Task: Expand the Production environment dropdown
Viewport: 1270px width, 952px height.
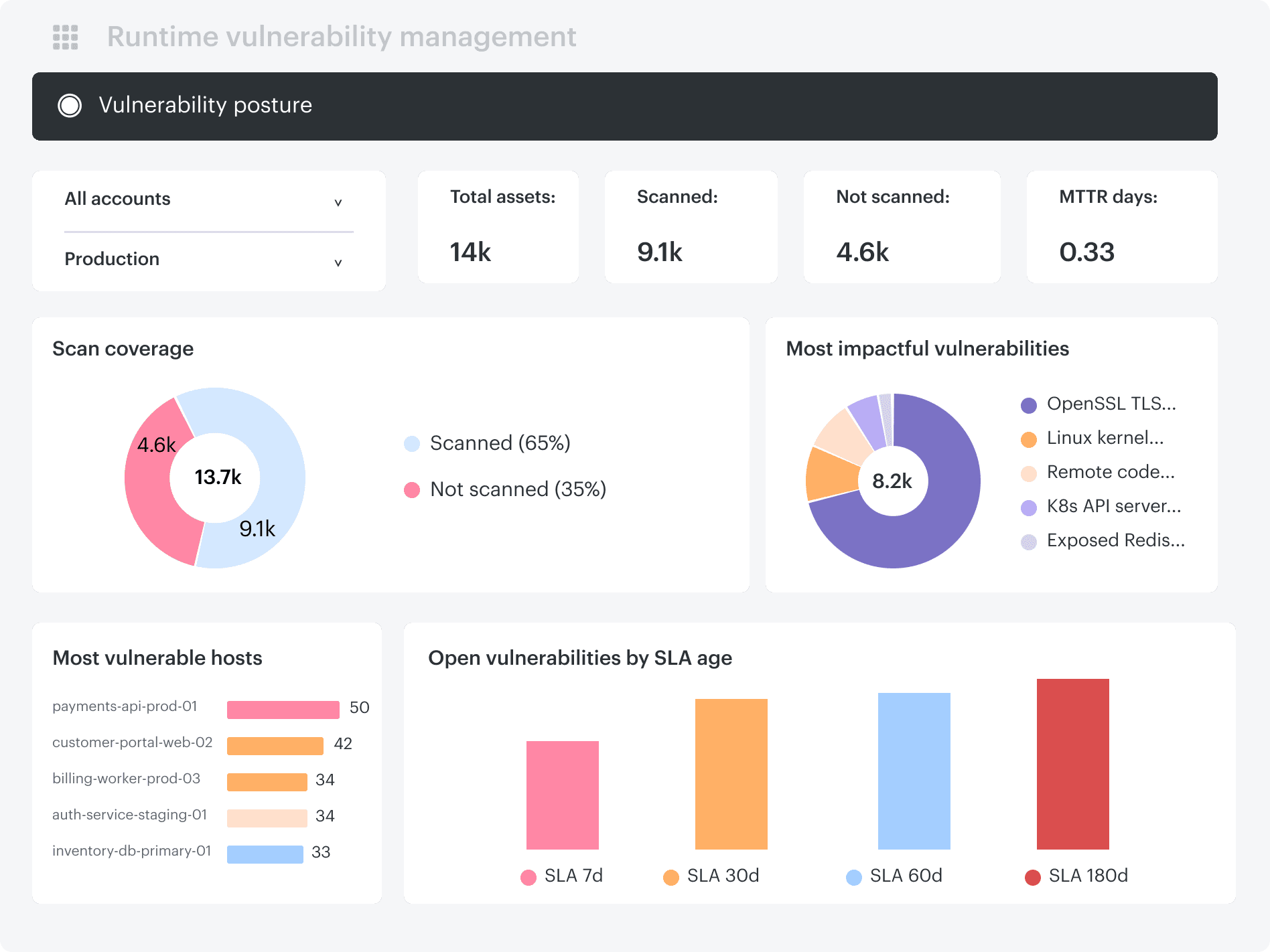Action: point(208,260)
